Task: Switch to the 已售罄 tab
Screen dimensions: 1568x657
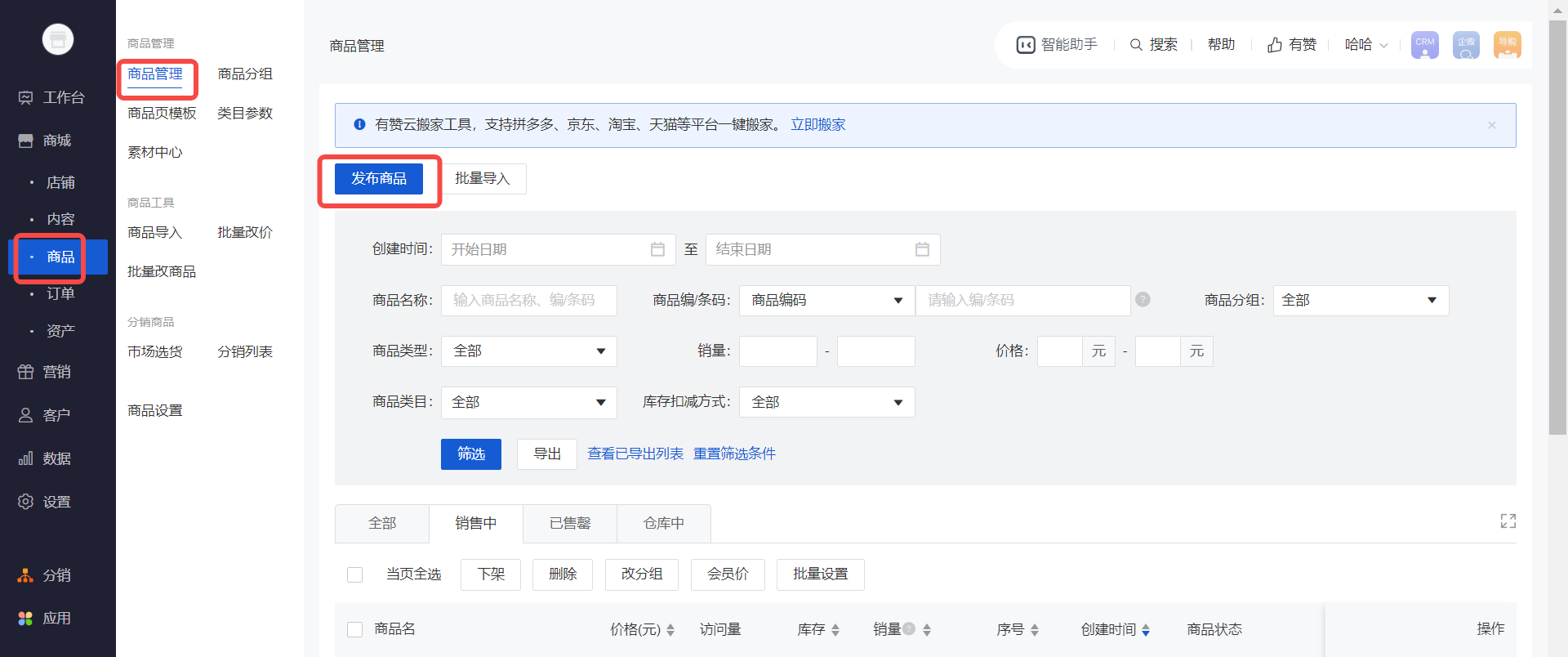Action: 569,524
